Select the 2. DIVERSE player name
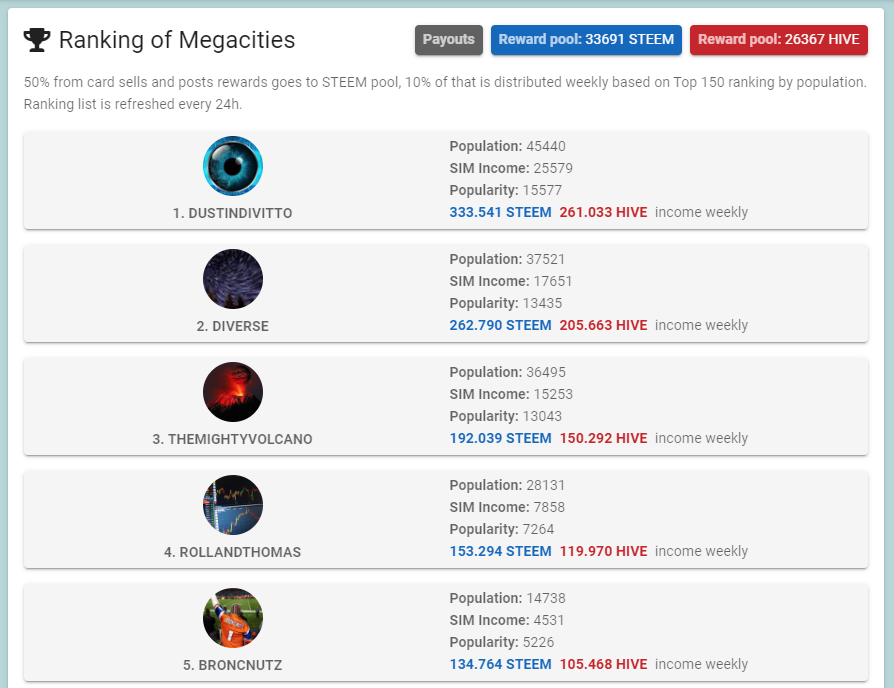Image resolution: width=894 pixels, height=688 pixels. (233, 326)
